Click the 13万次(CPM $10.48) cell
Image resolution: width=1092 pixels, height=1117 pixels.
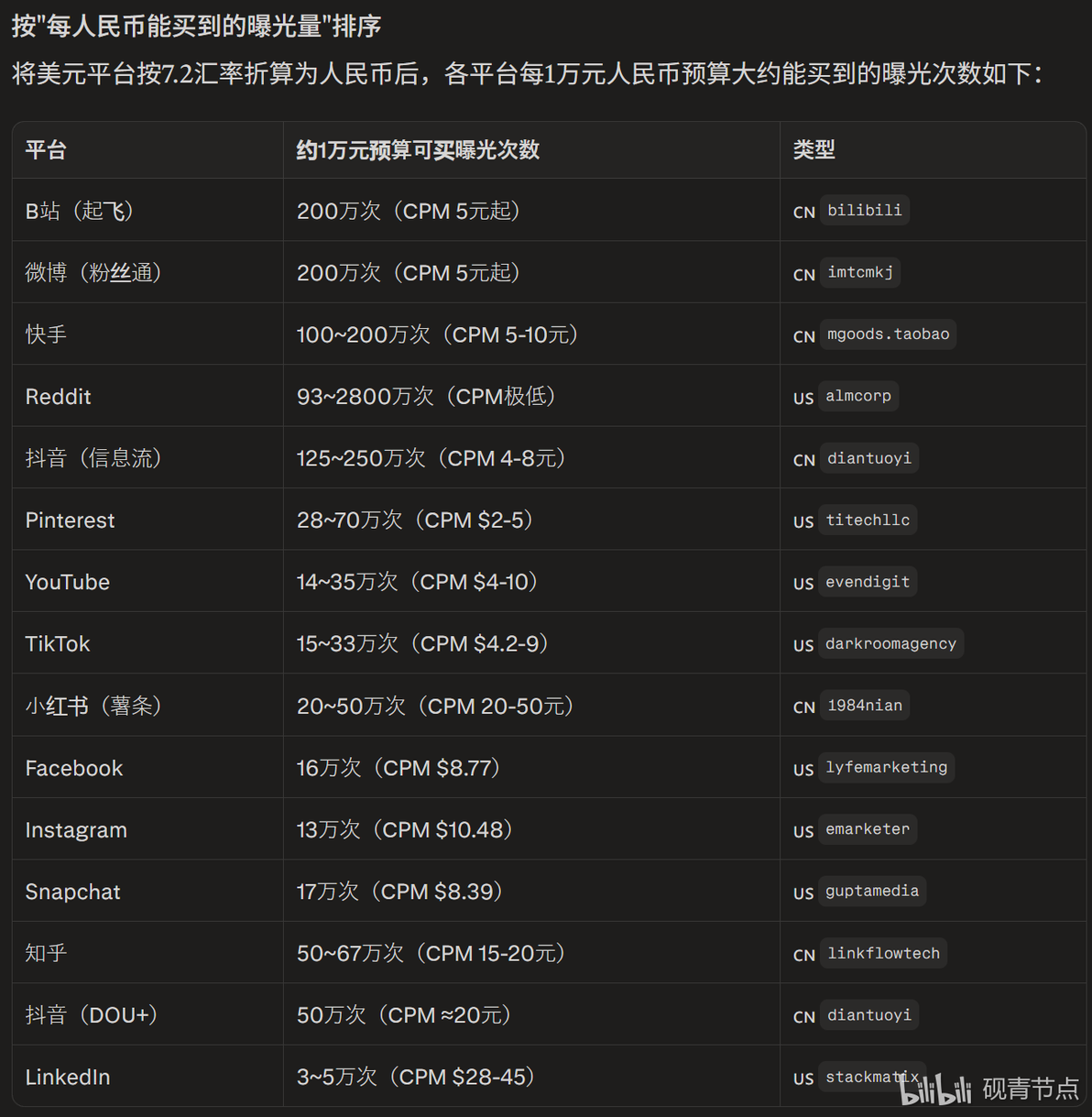click(x=531, y=829)
